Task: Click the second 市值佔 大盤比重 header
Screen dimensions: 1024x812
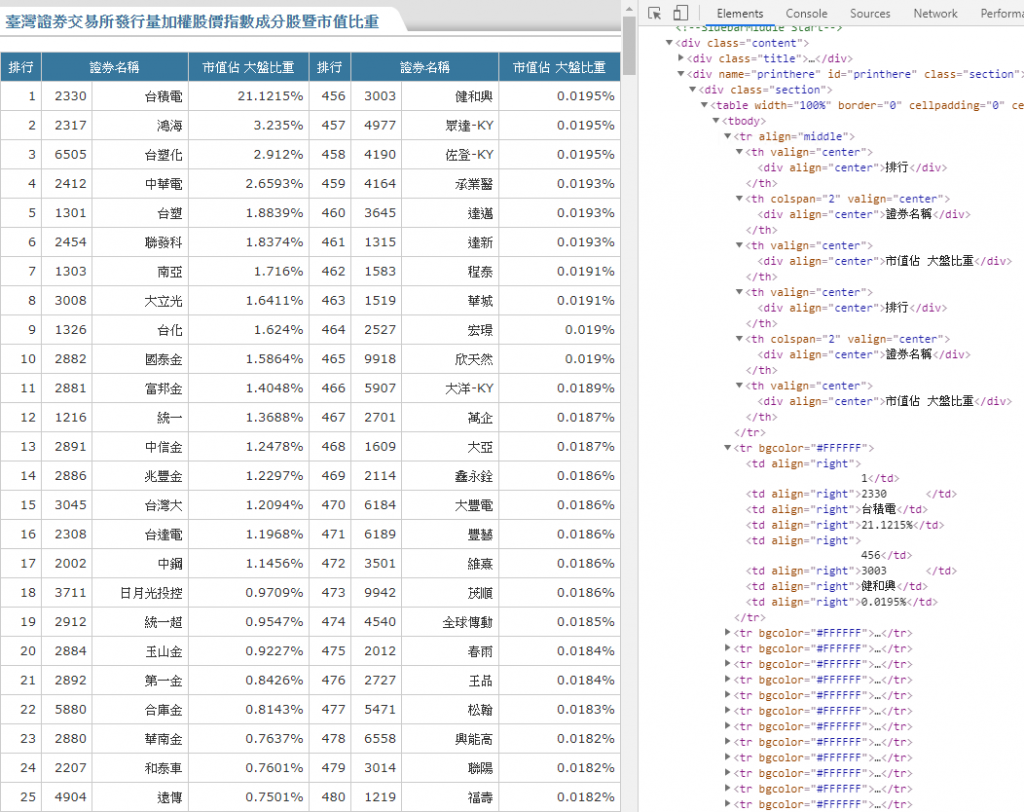Action: click(x=559, y=67)
